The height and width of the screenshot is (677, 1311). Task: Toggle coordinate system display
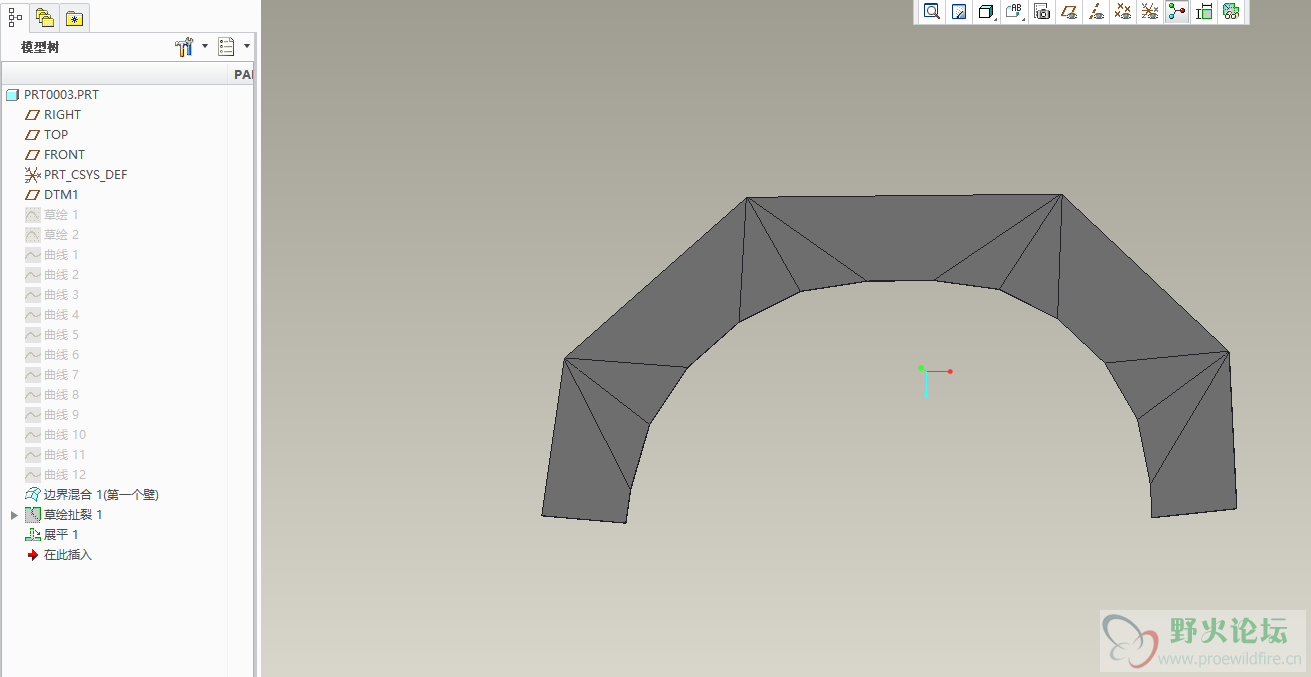point(1150,12)
